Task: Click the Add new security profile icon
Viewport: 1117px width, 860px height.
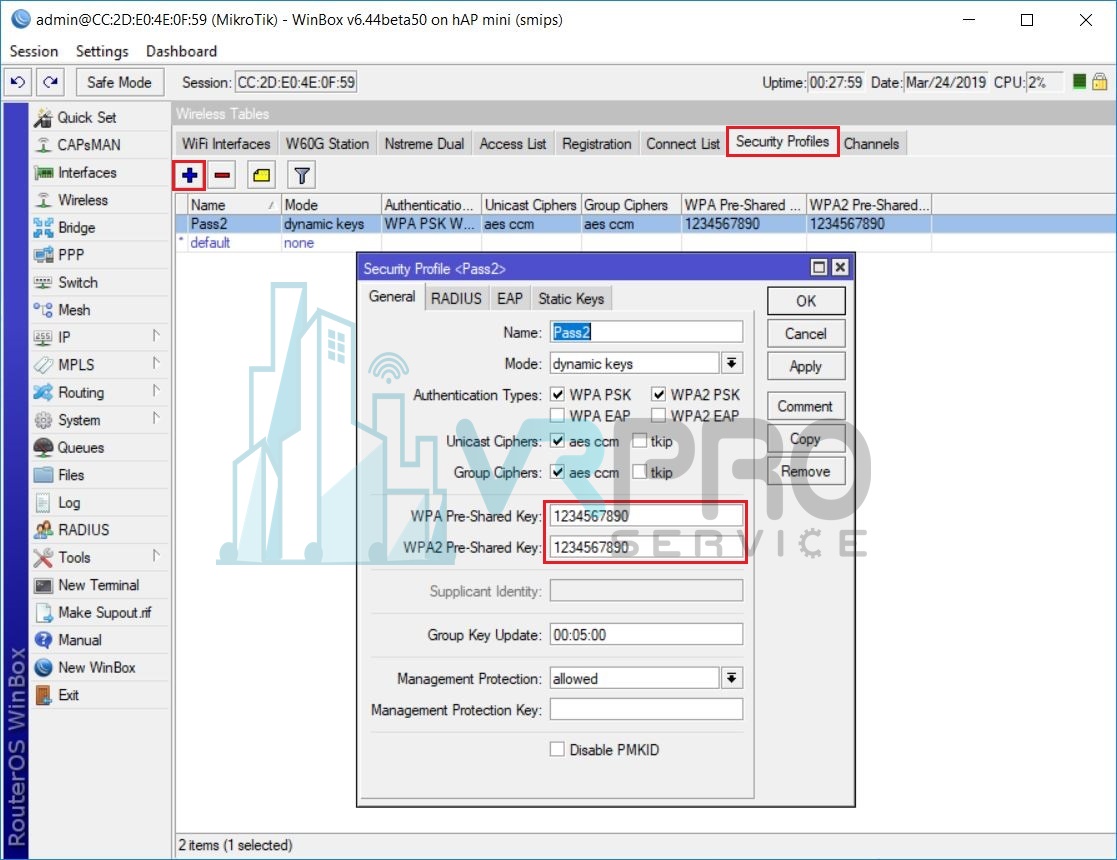Action: coord(190,175)
